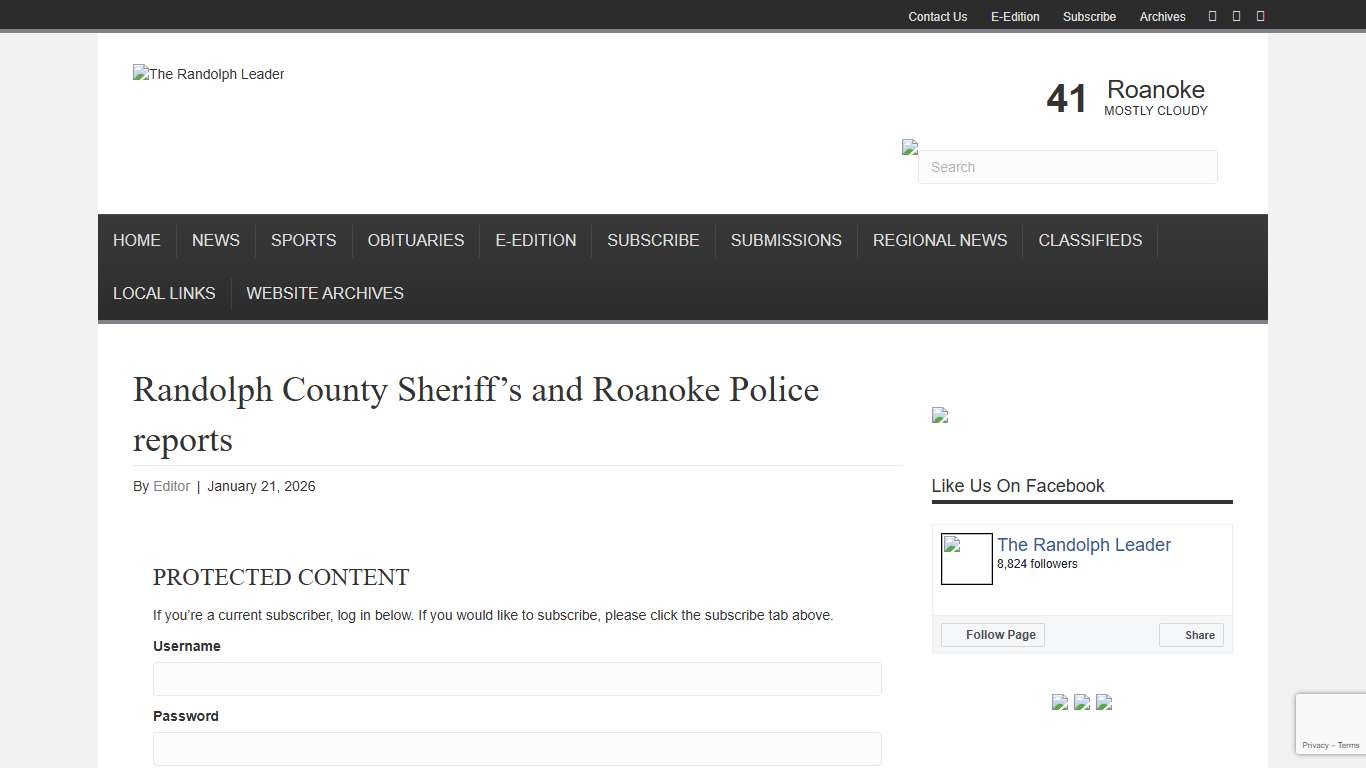Image resolution: width=1366 pixels, height=768 pixels.
Task: Open the Twitter icon in the top bar
Action: (1236, 15)
